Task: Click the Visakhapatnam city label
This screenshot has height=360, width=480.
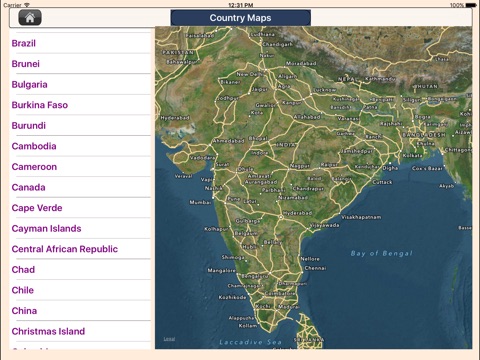Action: click(x=361, y=217)
